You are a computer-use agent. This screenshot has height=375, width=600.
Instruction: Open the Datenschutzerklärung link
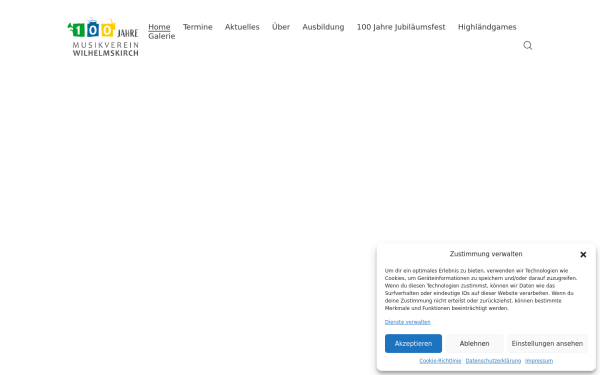click(x=493, y=360)
